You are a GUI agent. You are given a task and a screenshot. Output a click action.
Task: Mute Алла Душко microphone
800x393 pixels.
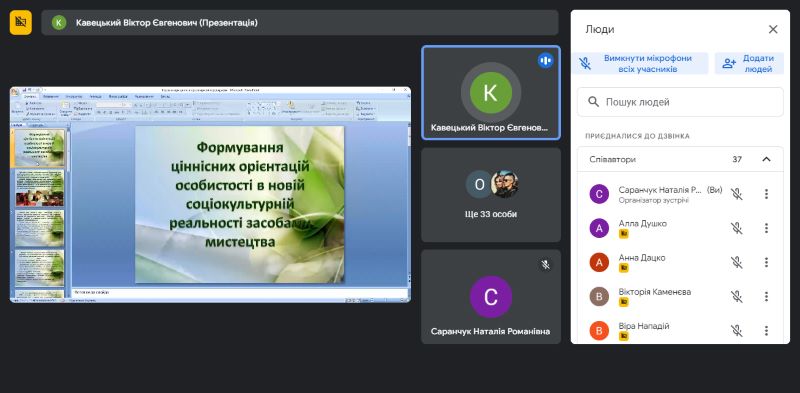click(x=736, y=228)
